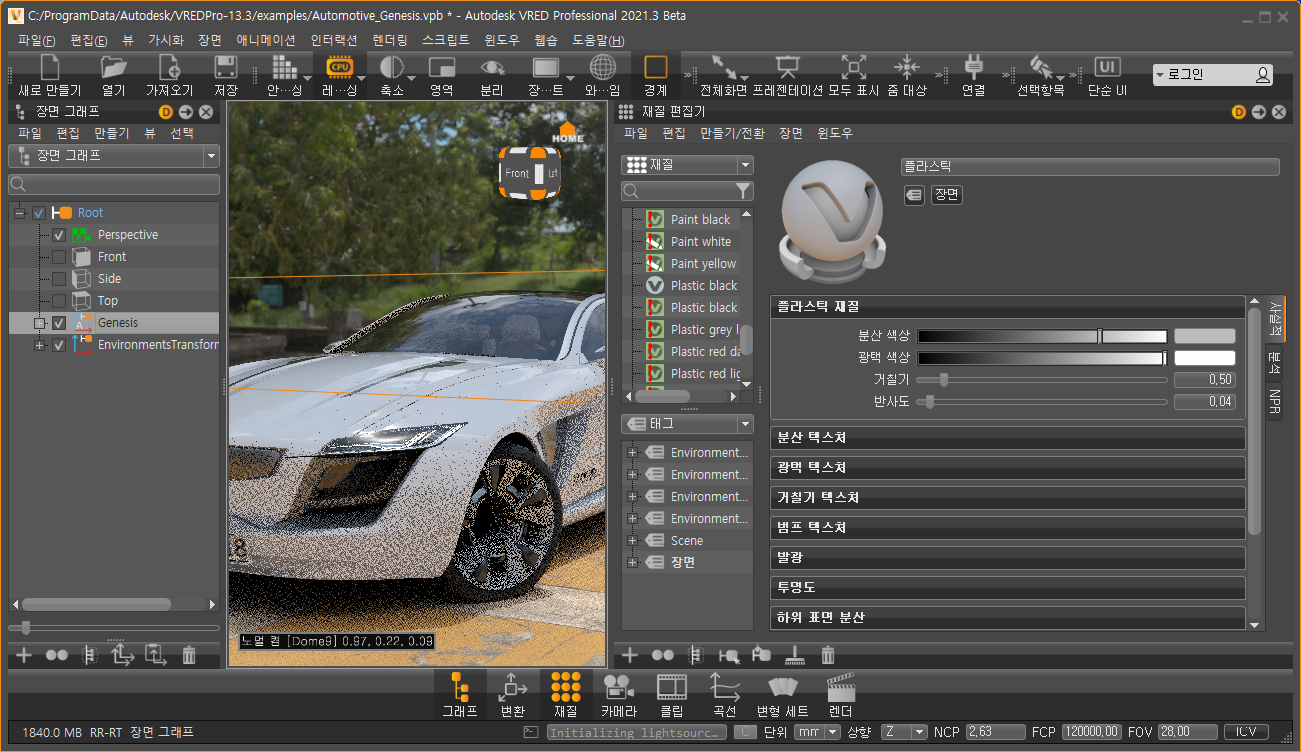The width and height of the screenshot is (1301, 752).
Task: Click the 분산 색상 color swatch
Action: tap(1204, 336)
